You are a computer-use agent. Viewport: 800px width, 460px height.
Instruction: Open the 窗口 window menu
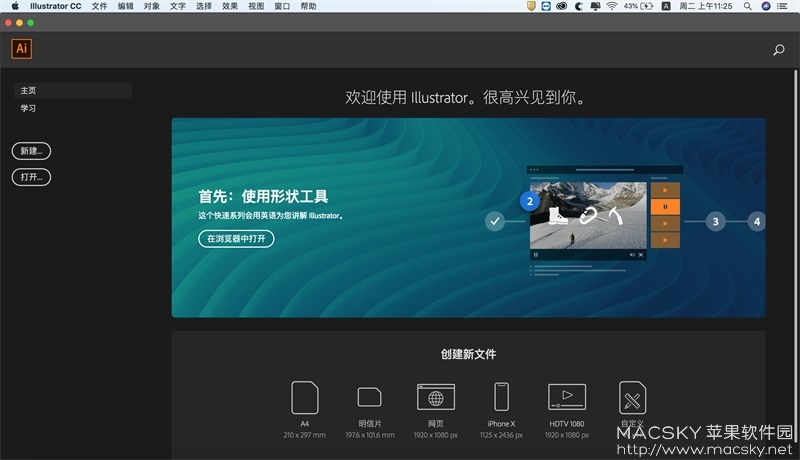click(282, 6)
